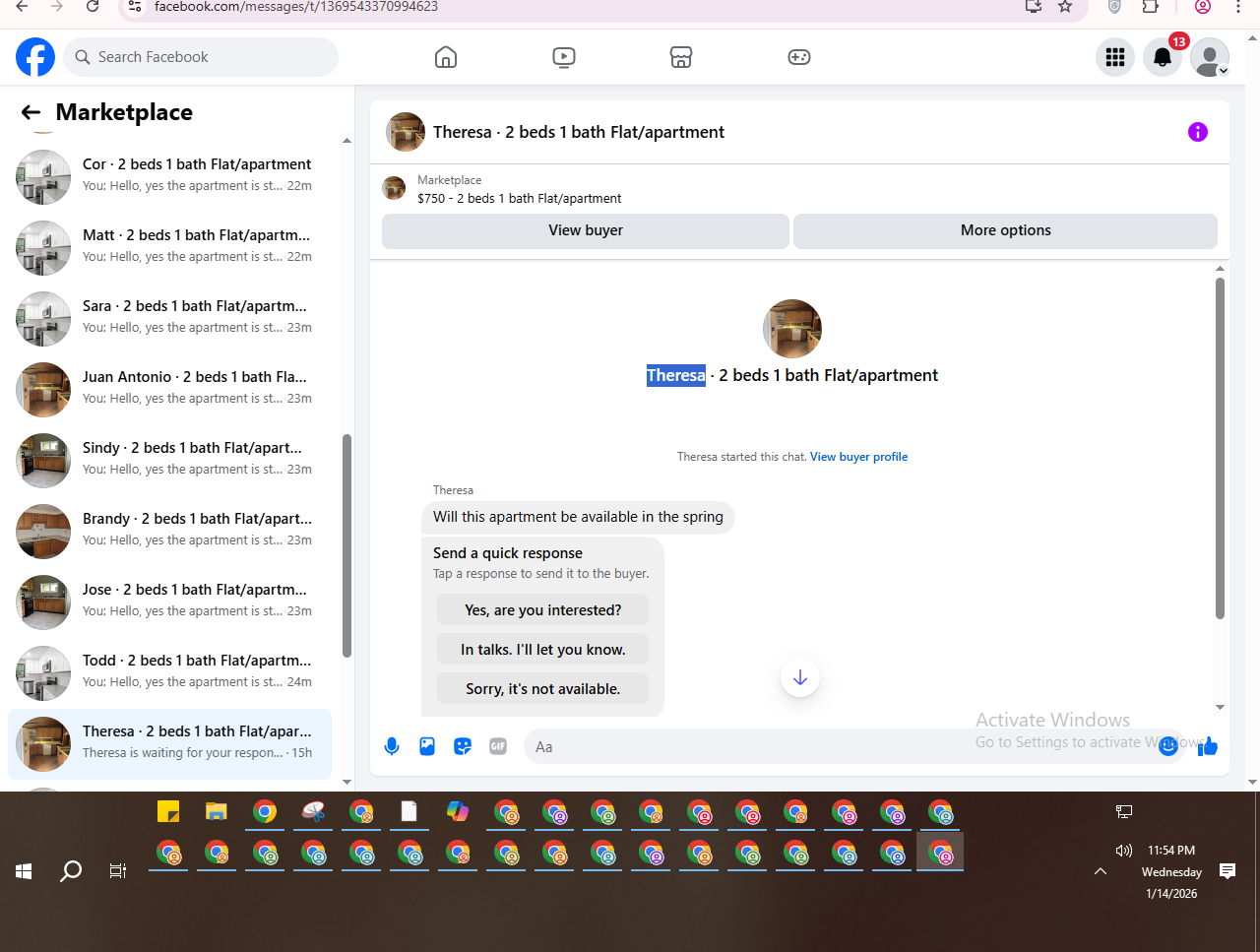1260x952 pixels.
Task: Click the chat messages scrollbar
Action: [1220, 448]
